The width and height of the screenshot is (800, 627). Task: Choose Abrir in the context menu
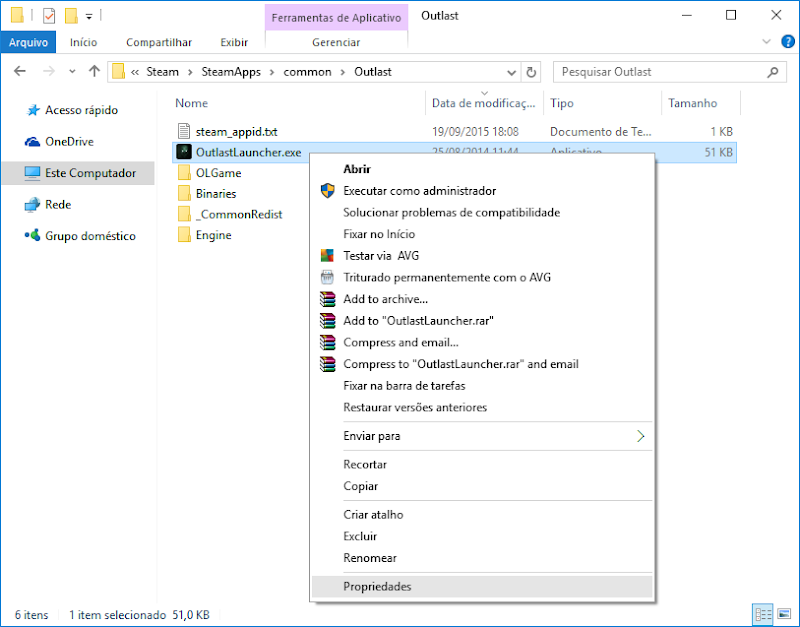tap(482, 169)
